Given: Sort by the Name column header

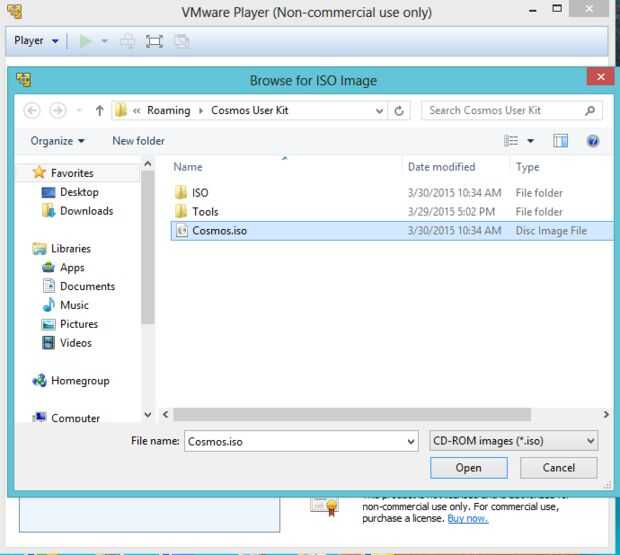Looking at the screenshot, I should (187, 167).
